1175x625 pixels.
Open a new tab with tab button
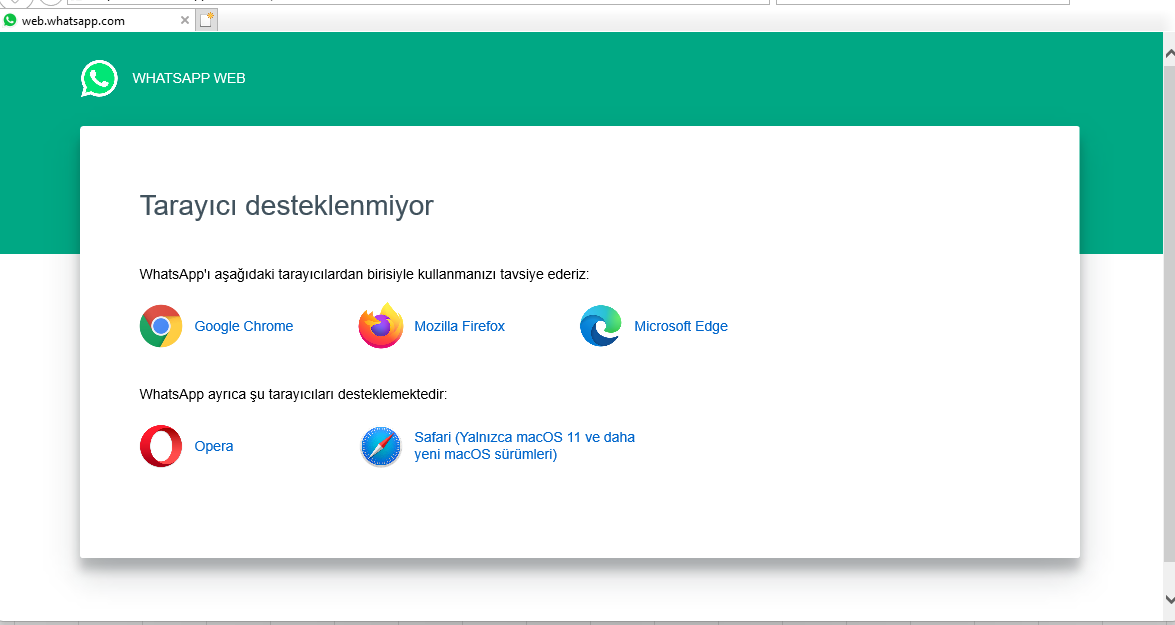click(206, 20)
